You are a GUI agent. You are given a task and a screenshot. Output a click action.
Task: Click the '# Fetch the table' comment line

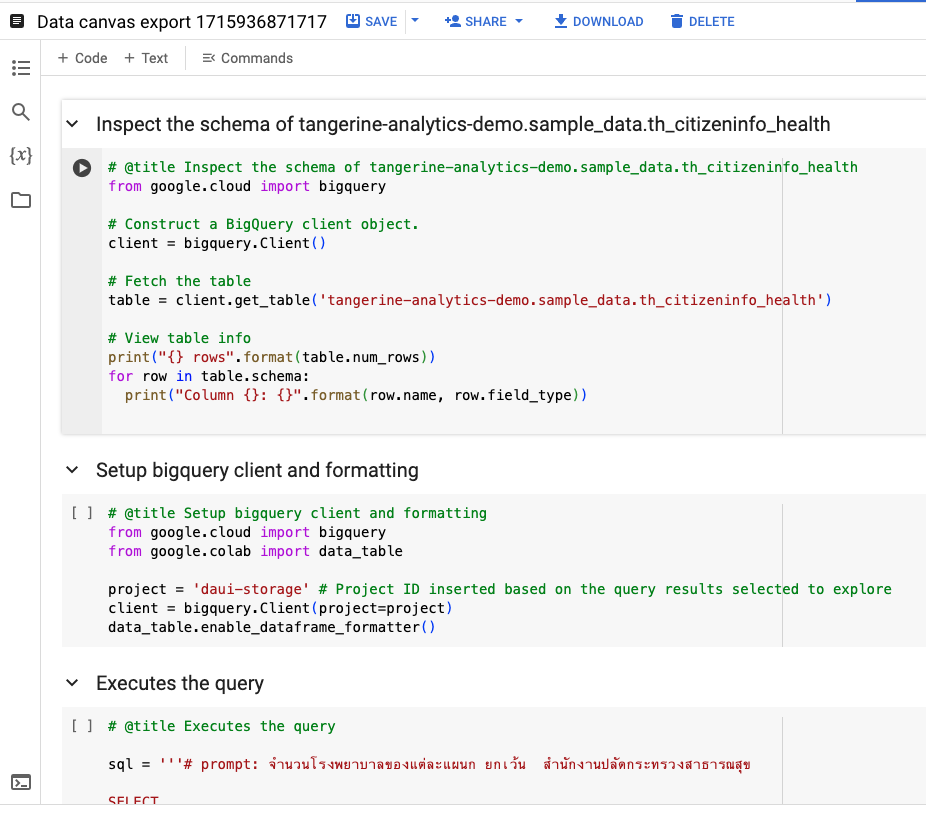click(180, 281)
